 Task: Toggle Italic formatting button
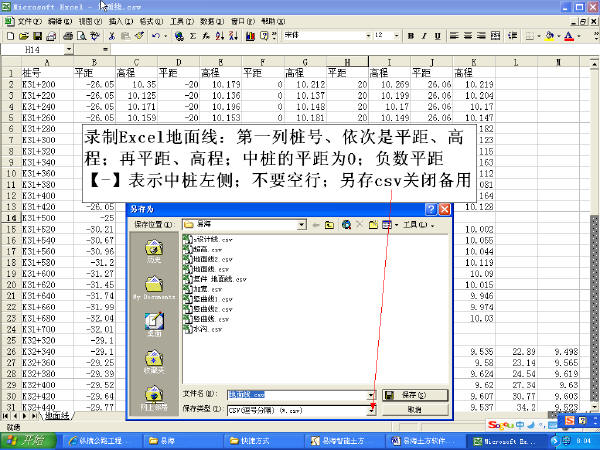pos(424,36)
